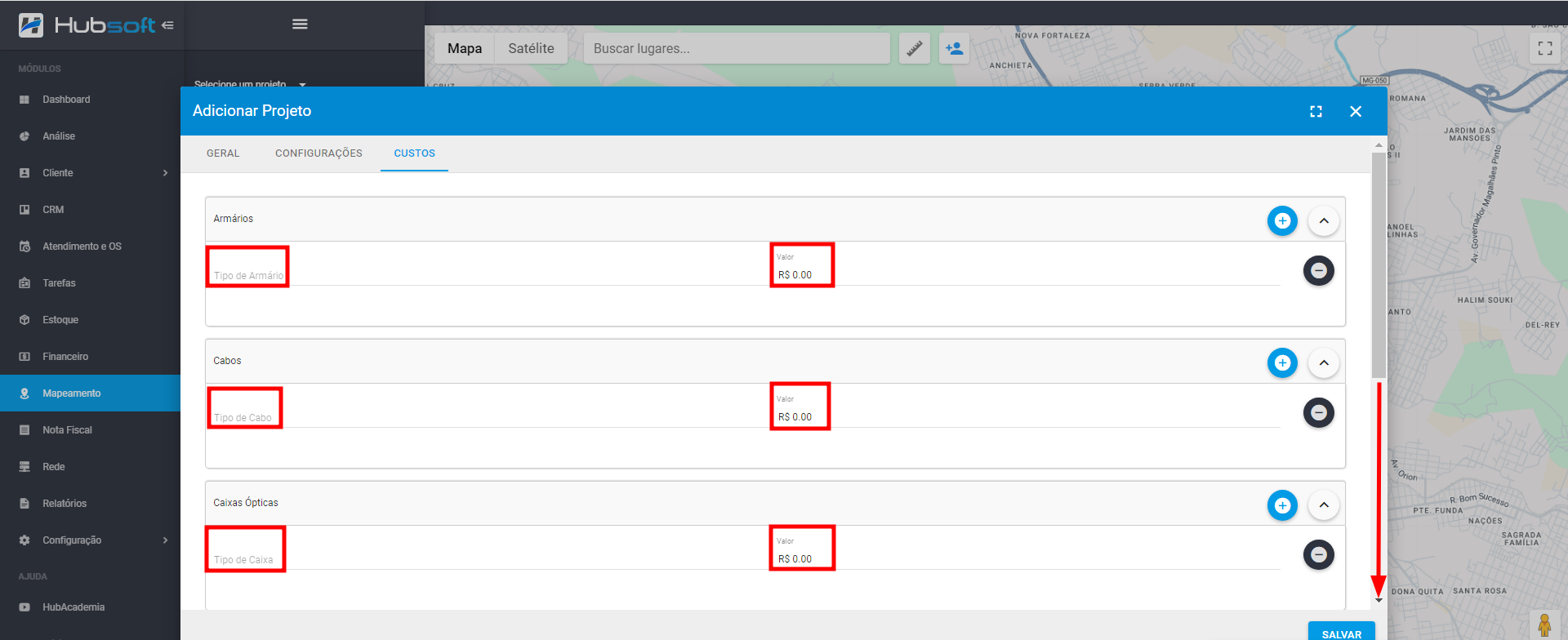The image size is (1568, 640).
Task: Click Atendimento e OS icon
Action: pyautogui.click(x=24, y=247)
